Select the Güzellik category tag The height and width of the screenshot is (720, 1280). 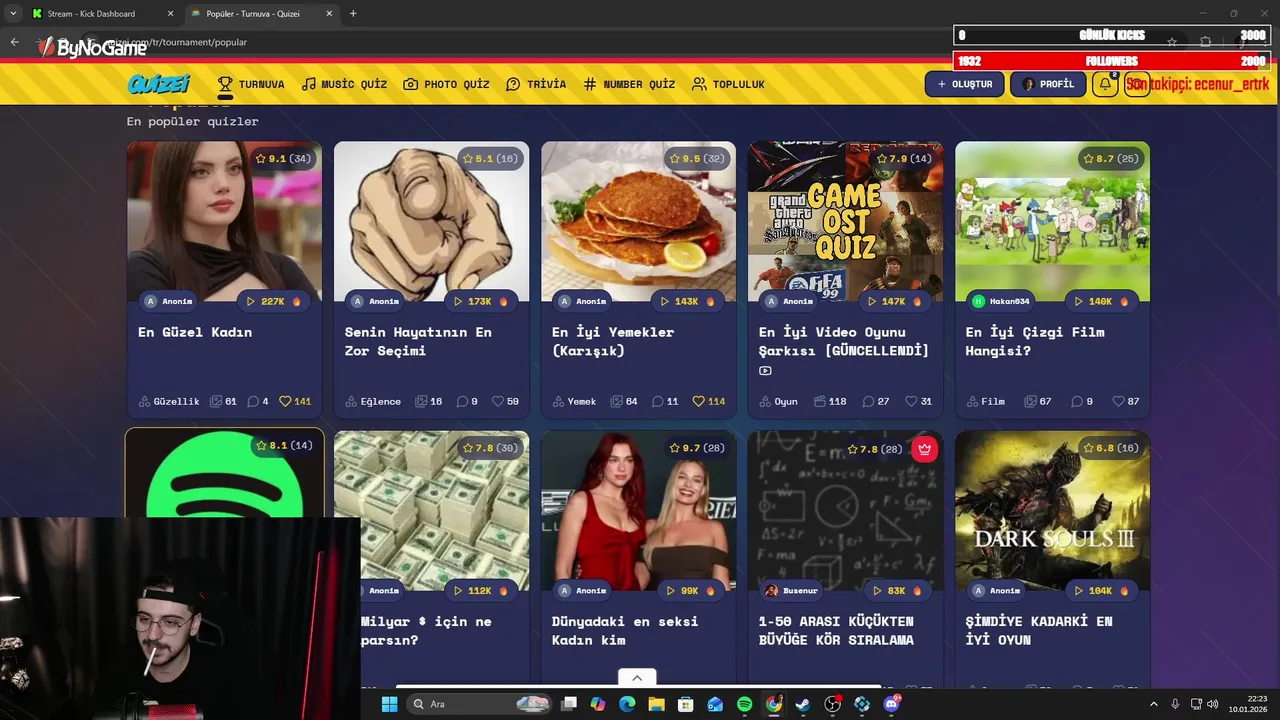(169, 401)
